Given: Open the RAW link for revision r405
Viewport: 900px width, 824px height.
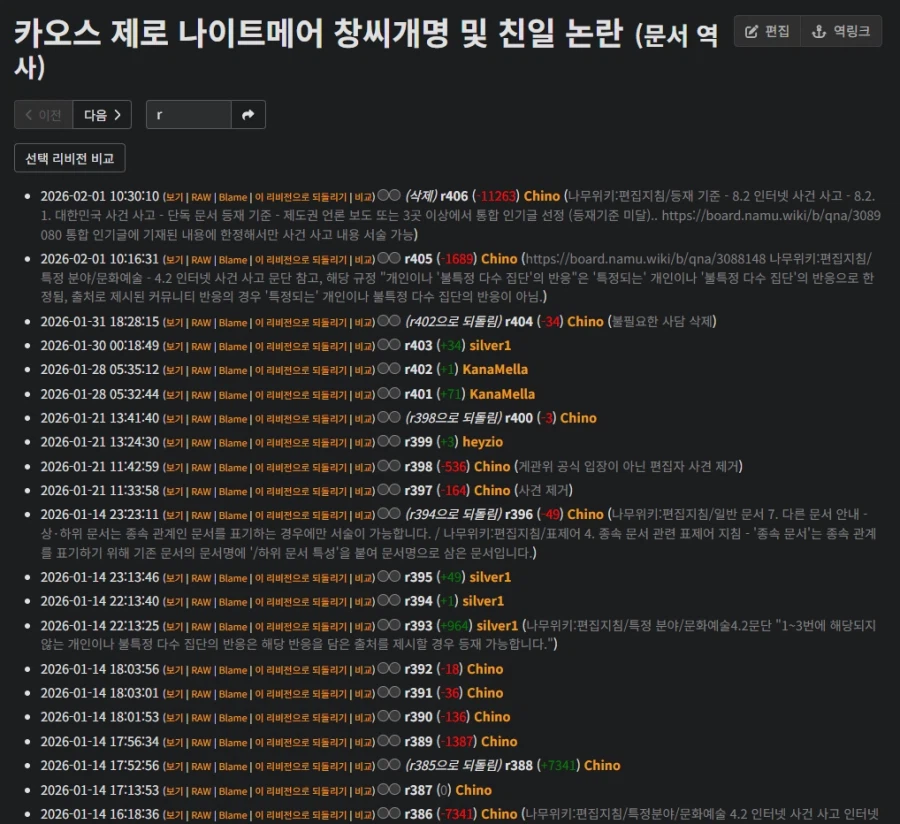Looking at the screenshot, I should click(202, 259).
